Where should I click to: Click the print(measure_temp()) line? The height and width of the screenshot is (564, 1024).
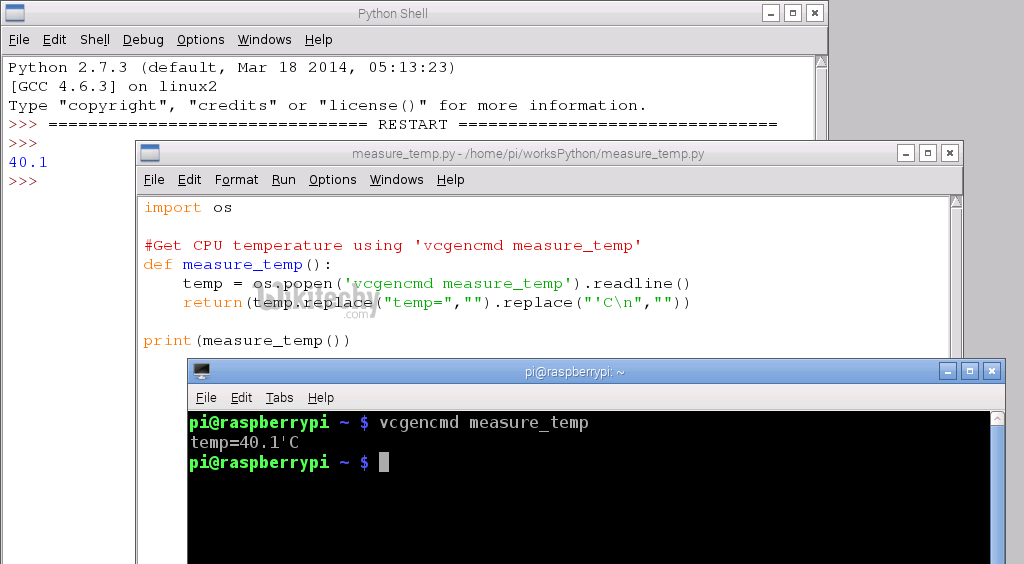pos(247,341)
